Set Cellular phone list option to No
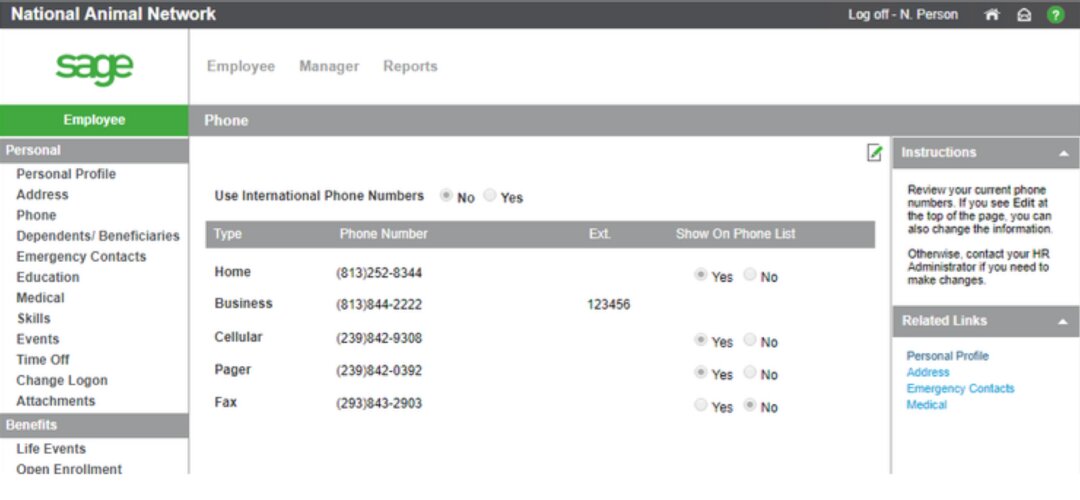Viewport: 1080px width, 500px height. pyautogui.click(x=750, y=341)
